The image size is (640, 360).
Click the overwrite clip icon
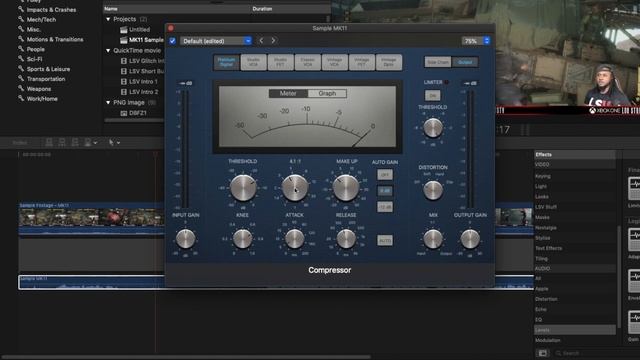(88, 142)
